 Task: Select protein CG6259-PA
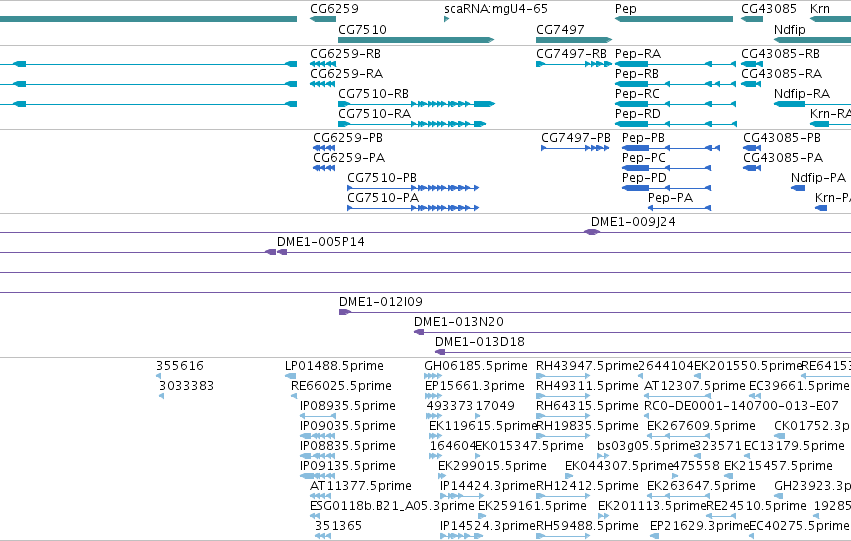(x=324, y=168)
